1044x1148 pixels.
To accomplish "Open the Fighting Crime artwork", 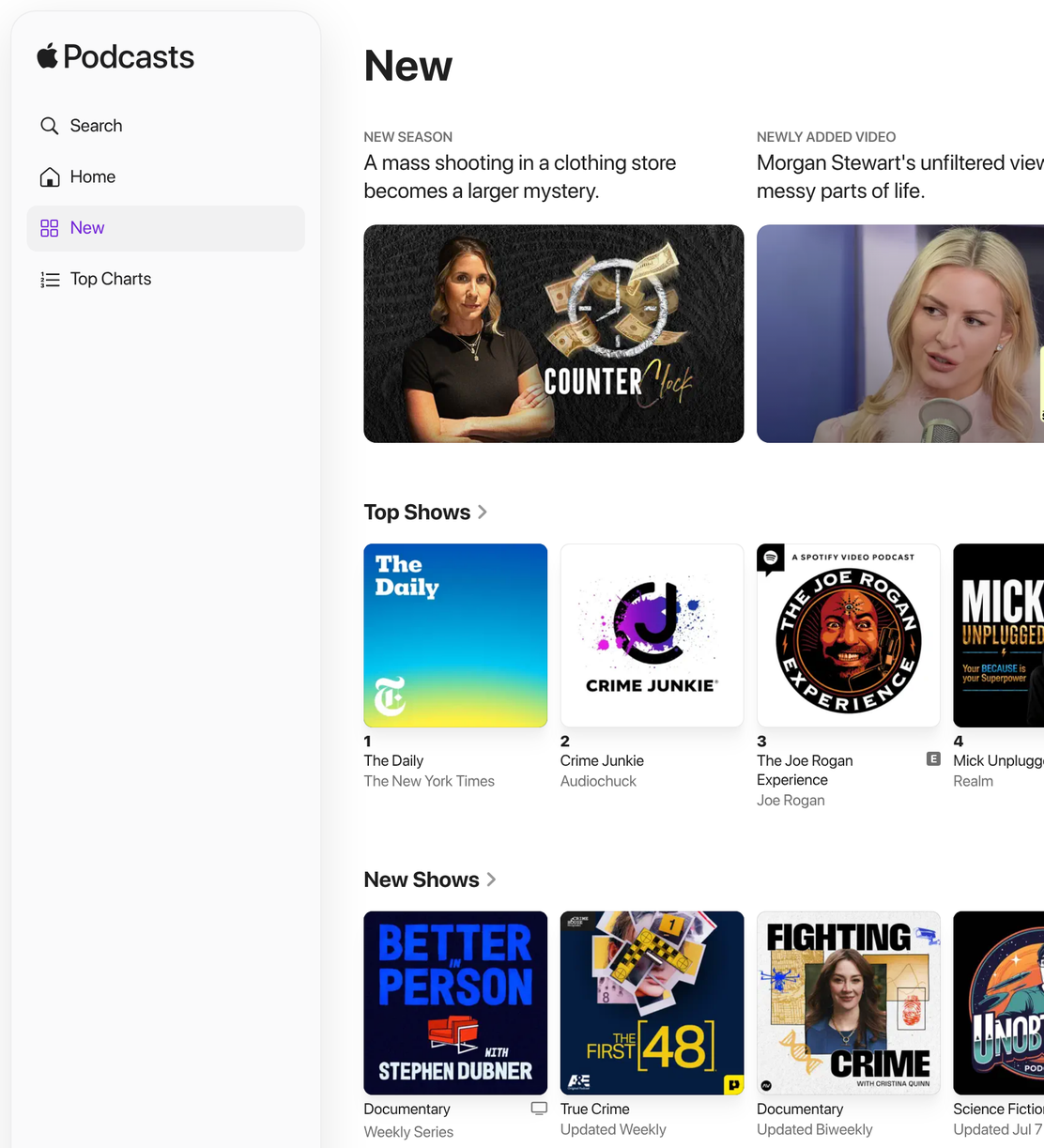I will [x=849, y=1003].
